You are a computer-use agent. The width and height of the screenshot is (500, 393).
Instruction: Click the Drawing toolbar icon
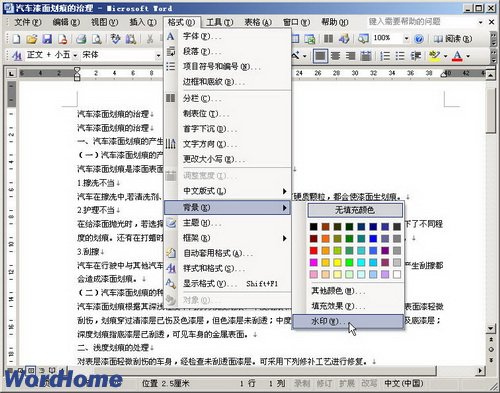coord(344,39)
